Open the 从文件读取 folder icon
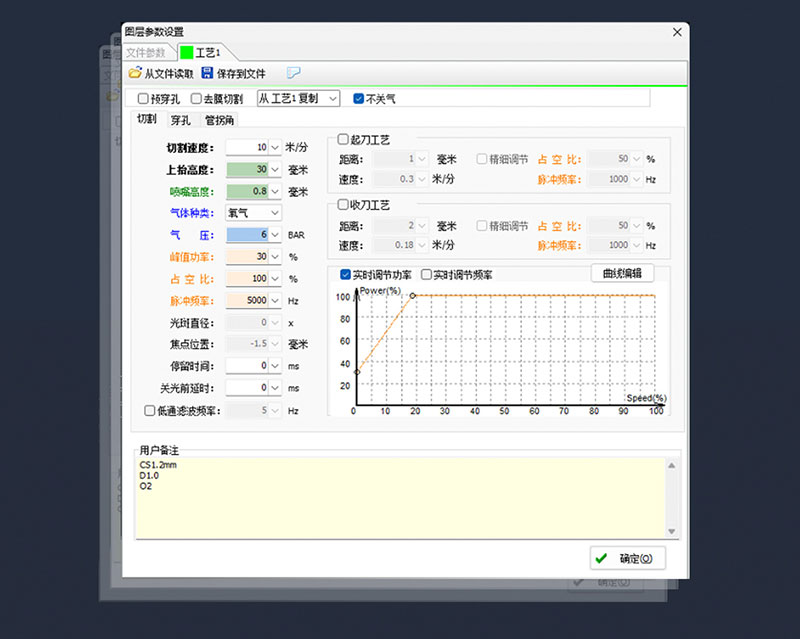The height and width of the screenshot is (639, 800). pyautogui.click(x=135, y=72)
